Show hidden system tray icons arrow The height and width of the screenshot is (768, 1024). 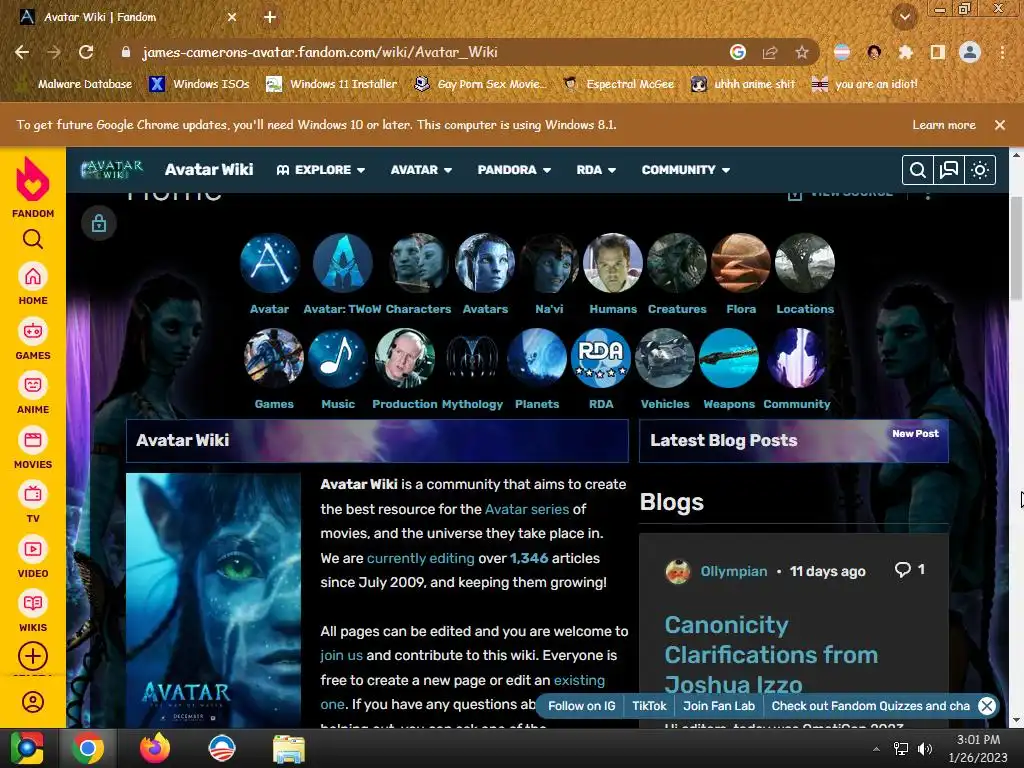coord(876,748)
